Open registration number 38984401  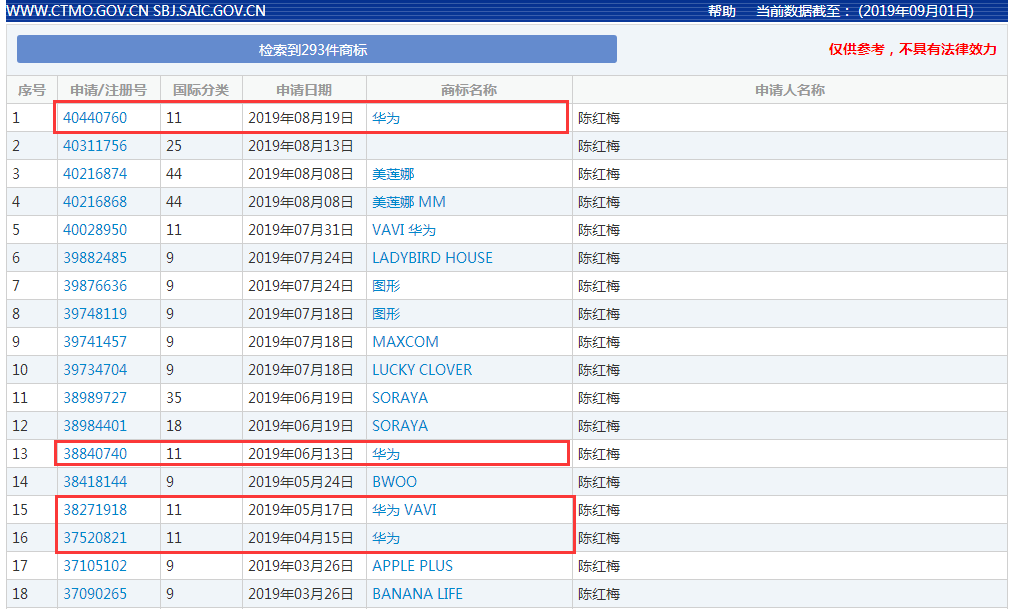[95, 426]
